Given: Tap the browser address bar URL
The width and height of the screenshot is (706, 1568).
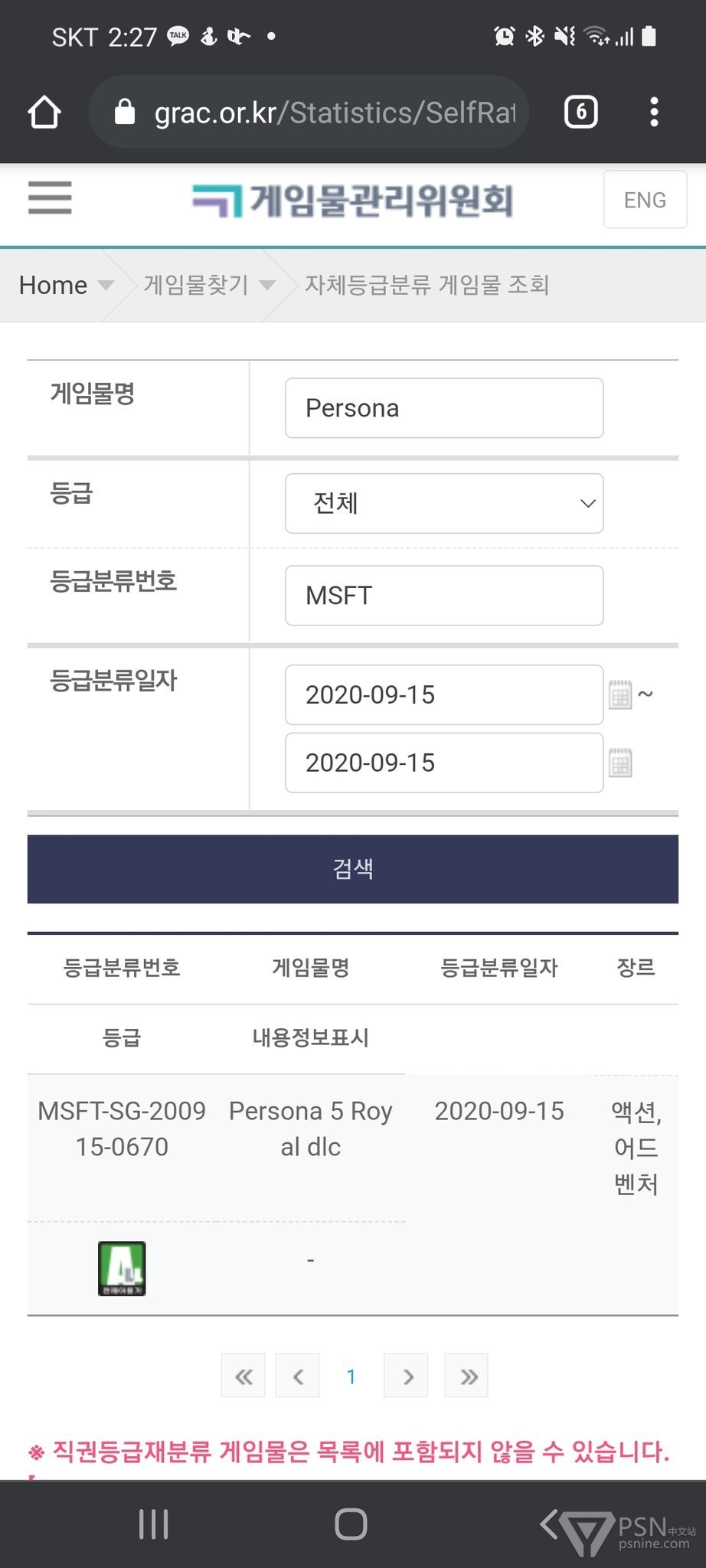Looking at the screenshot, I should point(334,113).
